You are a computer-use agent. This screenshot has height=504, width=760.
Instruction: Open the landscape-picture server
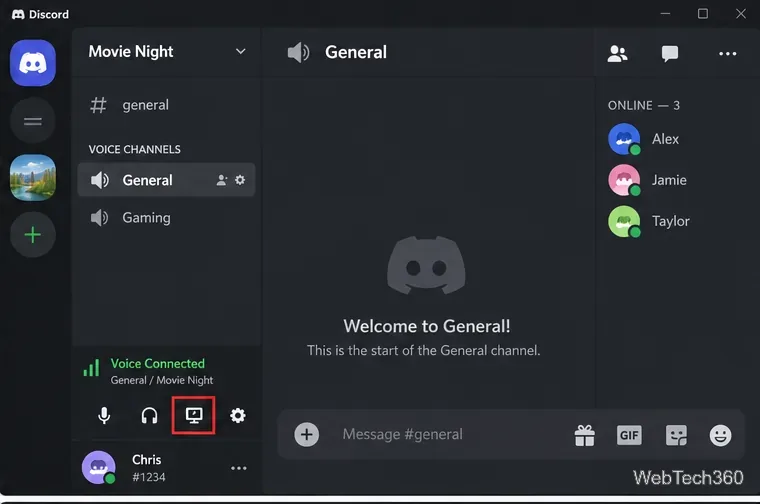[33, 177]
